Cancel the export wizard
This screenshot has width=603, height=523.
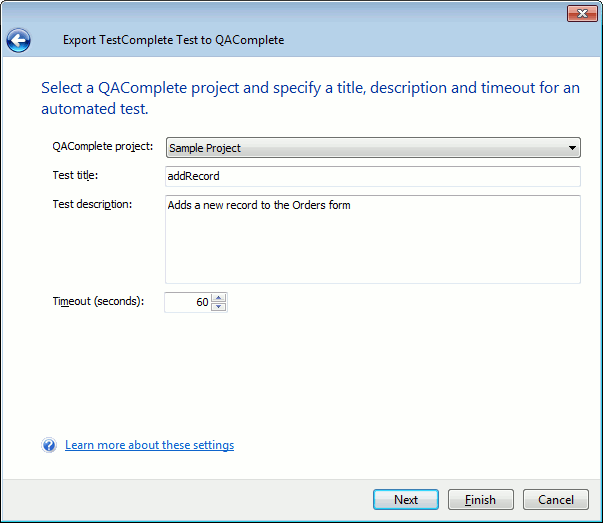coord(556,500)
